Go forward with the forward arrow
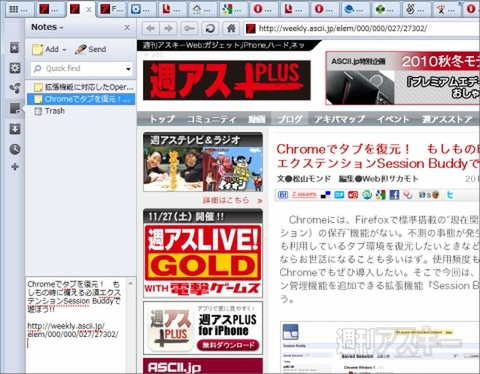This screenshot has width=480, height=374. [168, 29]
